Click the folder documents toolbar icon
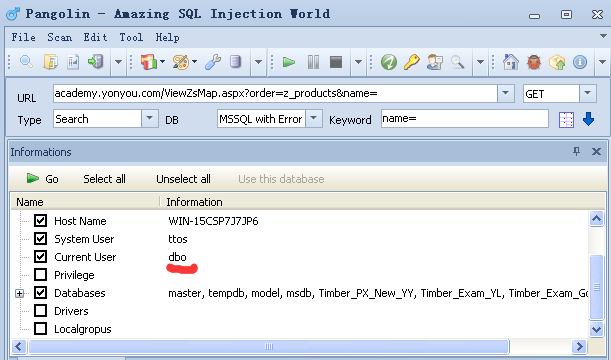This screenshot has height=360, width=611. tap(50, 62)
